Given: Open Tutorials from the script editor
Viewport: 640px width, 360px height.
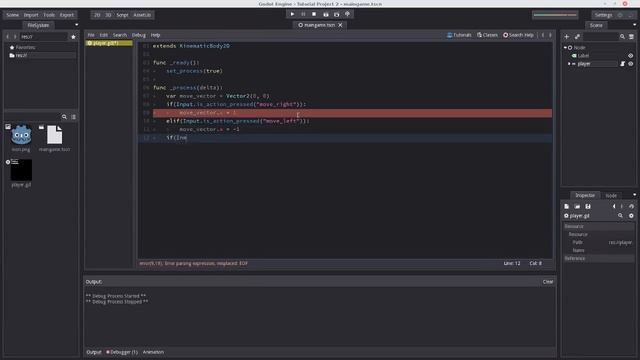Looking at the screenshot, I should click(x=459, y=35).
